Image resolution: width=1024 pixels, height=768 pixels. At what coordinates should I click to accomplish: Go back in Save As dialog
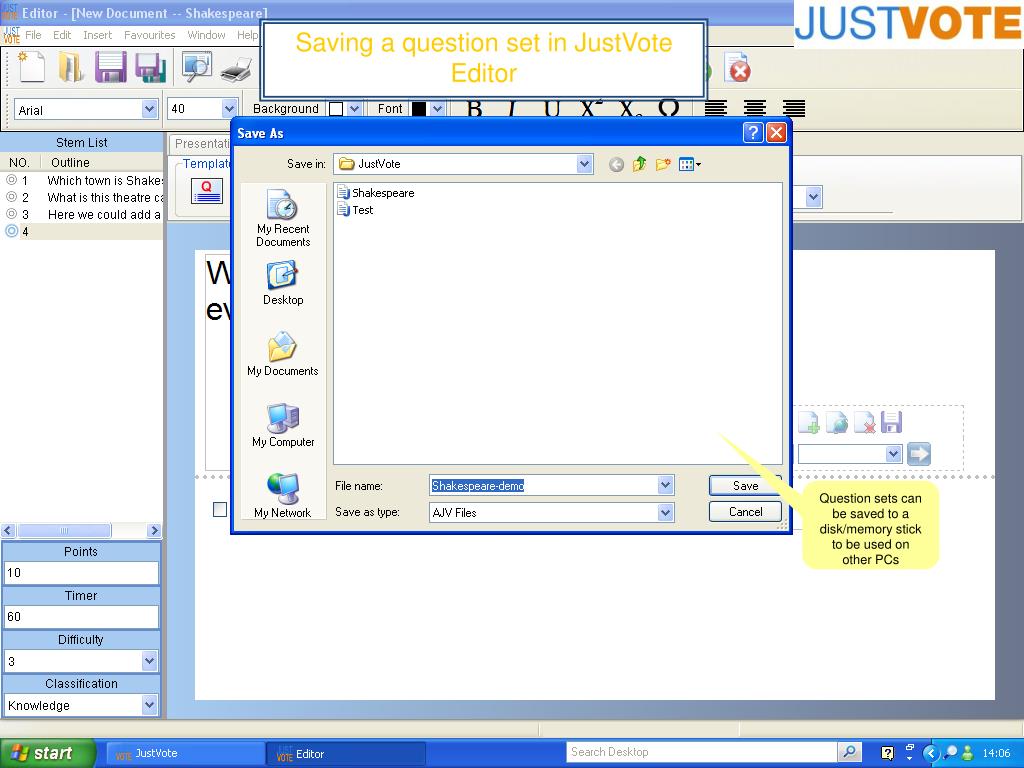point(616,165)
